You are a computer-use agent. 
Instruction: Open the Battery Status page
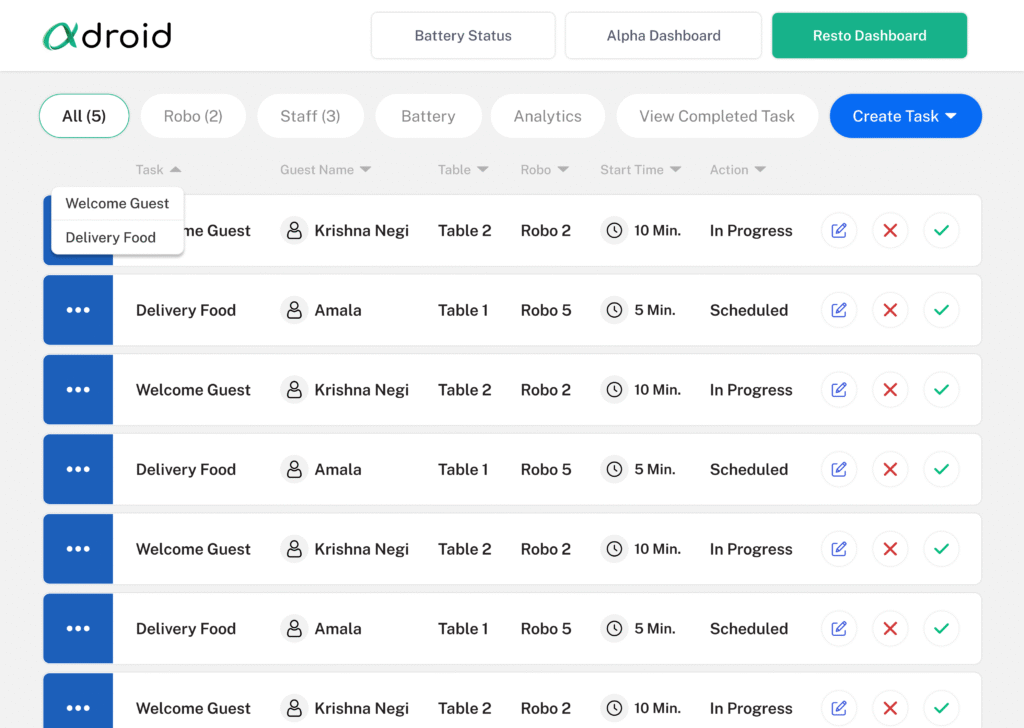(463, 36)
